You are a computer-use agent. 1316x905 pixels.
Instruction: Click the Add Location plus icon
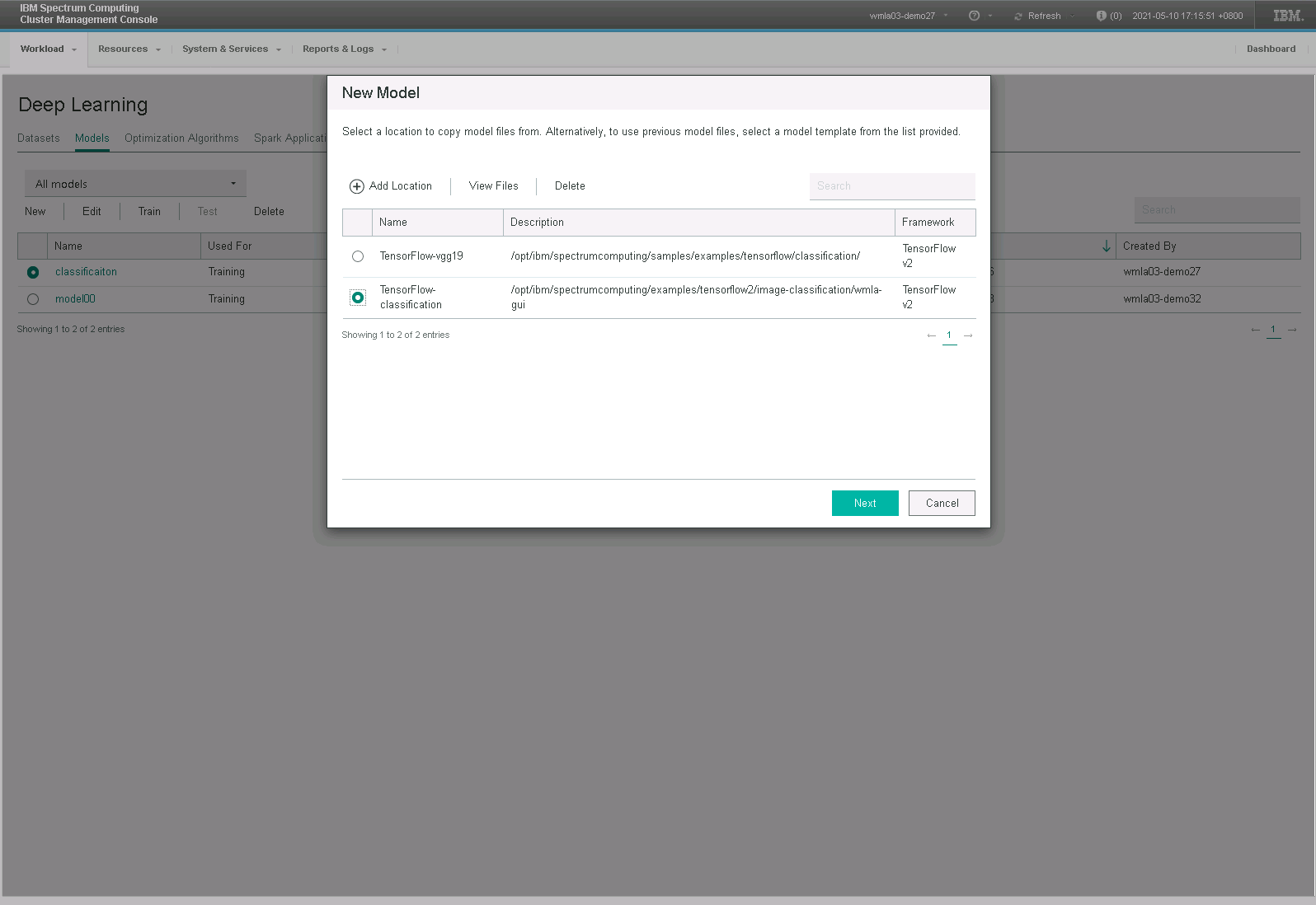click(356, 186)
